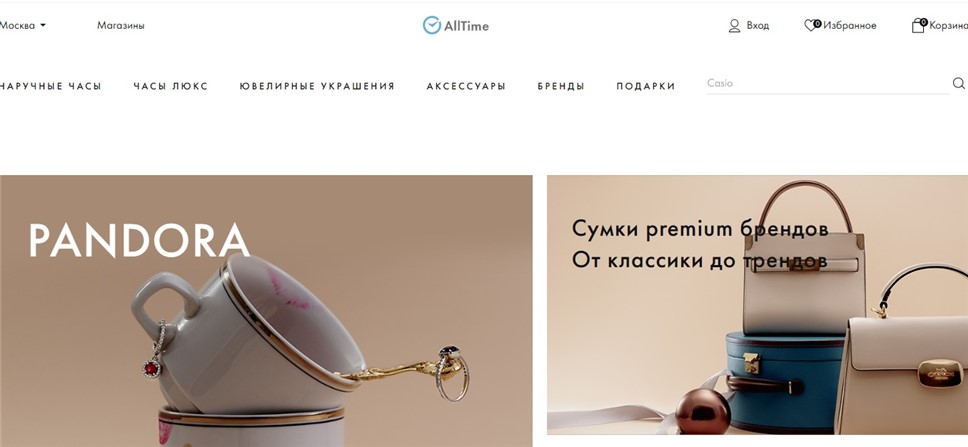Go to the Аксессуары menu
This screenshot has height=447, width=968.
[466, 86]
